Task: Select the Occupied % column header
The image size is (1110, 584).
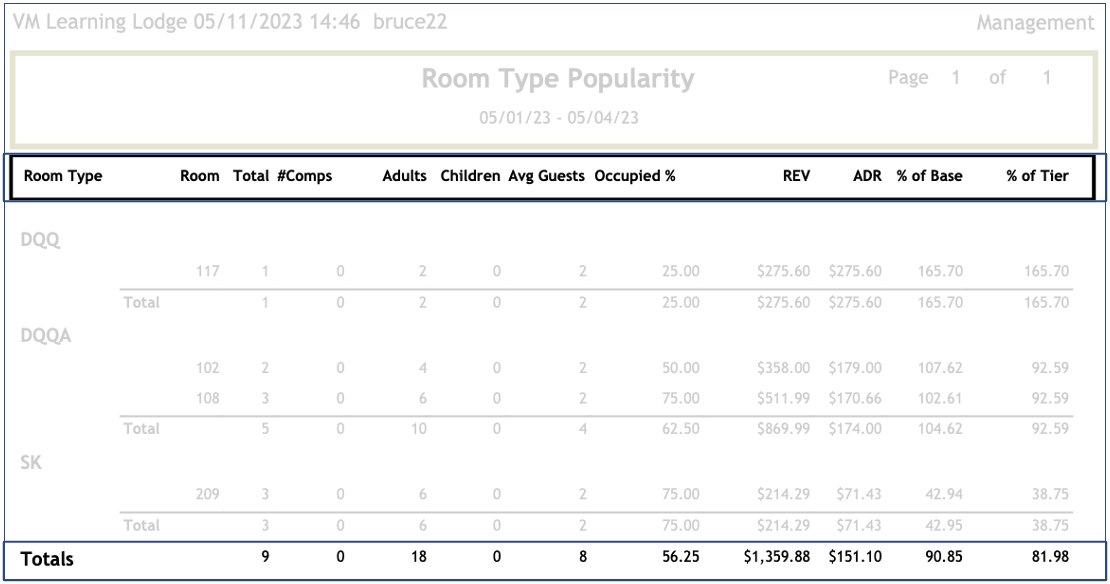Action: (635, 176)
